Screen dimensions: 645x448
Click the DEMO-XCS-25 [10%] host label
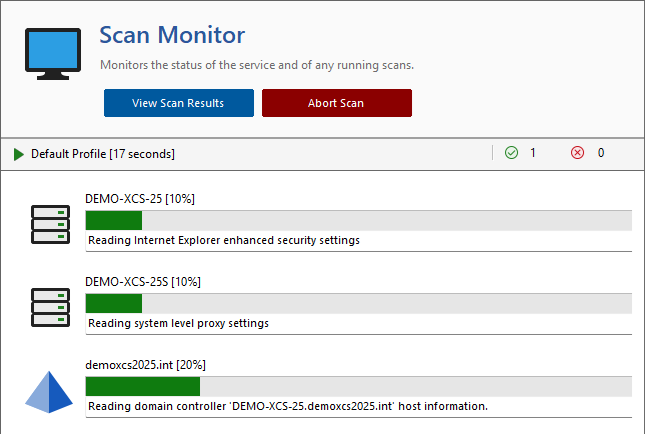point(140,199)
